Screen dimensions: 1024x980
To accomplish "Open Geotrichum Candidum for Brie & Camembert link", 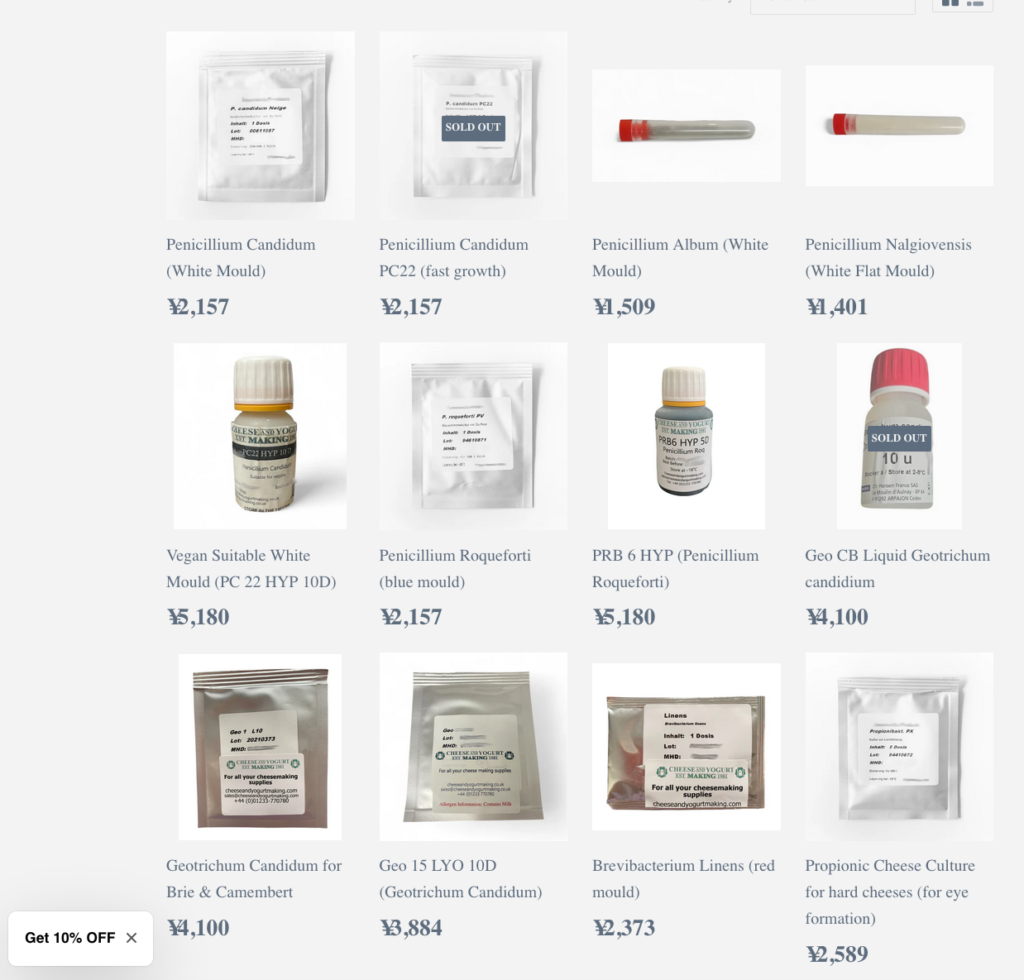I will (x=254, y=879).
